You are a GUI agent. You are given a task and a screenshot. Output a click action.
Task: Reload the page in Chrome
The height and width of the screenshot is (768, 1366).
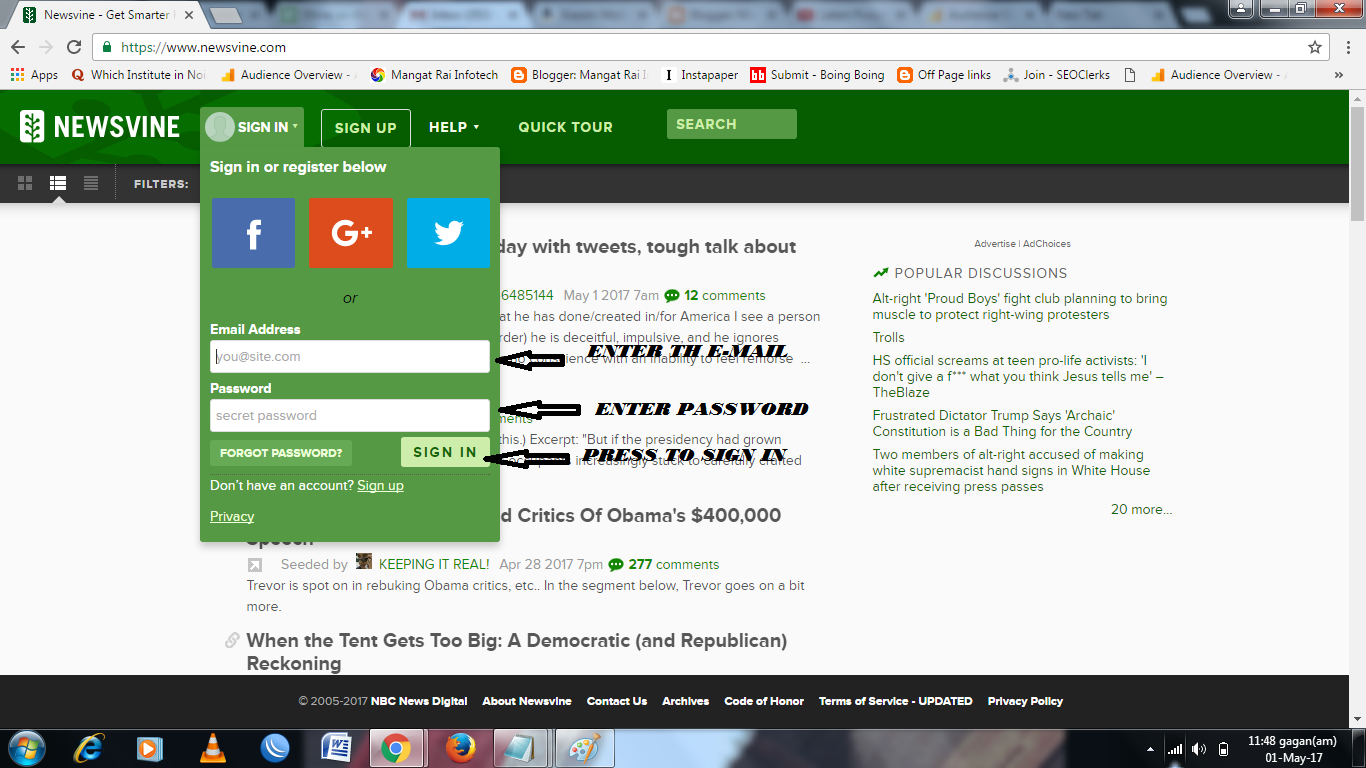[x=74, y=47]
